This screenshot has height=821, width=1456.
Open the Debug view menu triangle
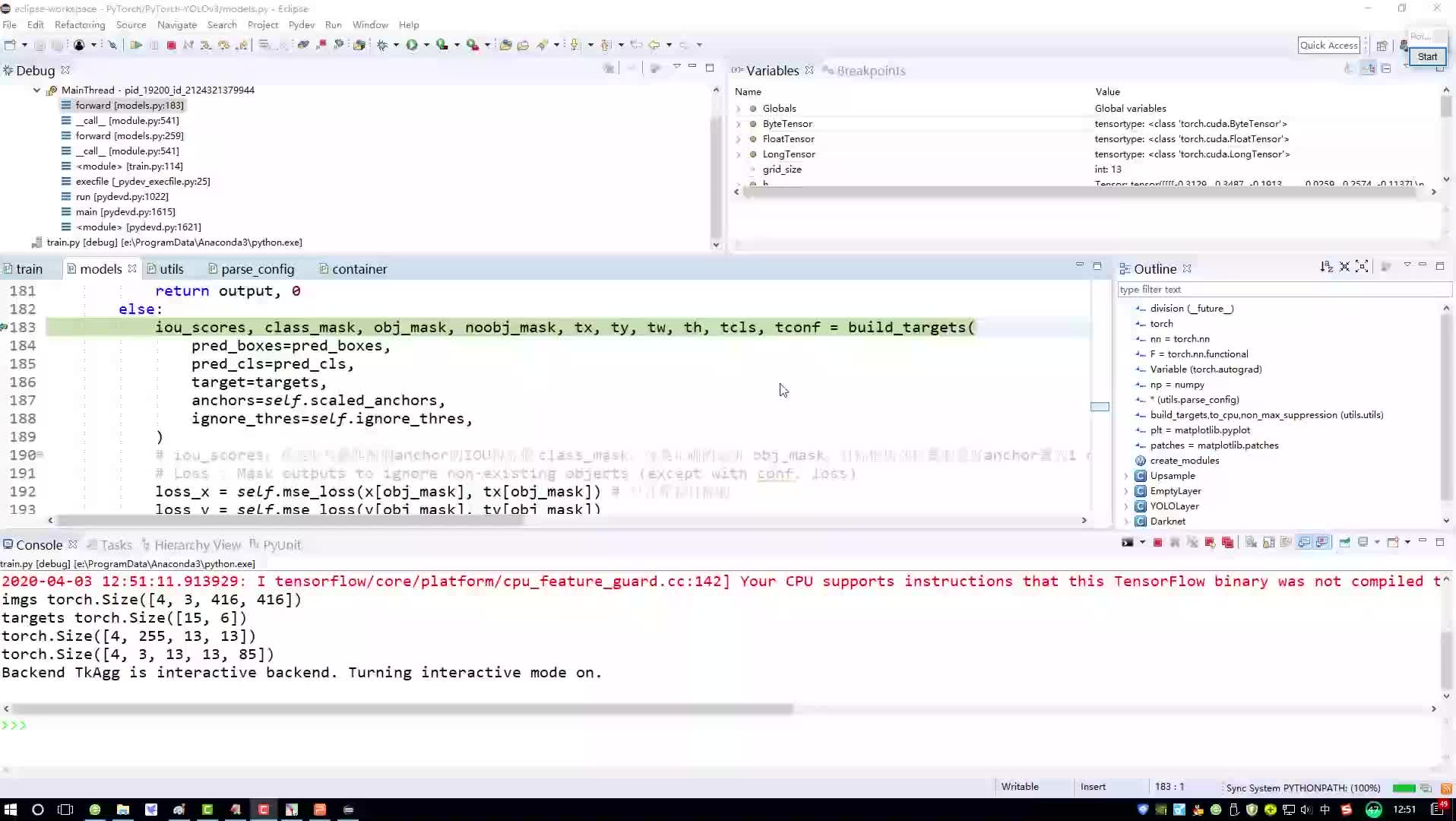(x=676, y=67)
